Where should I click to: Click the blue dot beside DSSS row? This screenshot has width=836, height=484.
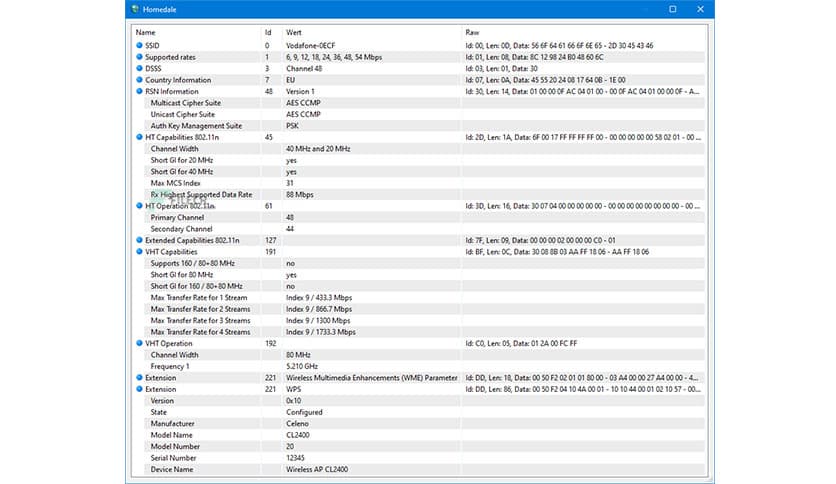(x=139, y=69)
